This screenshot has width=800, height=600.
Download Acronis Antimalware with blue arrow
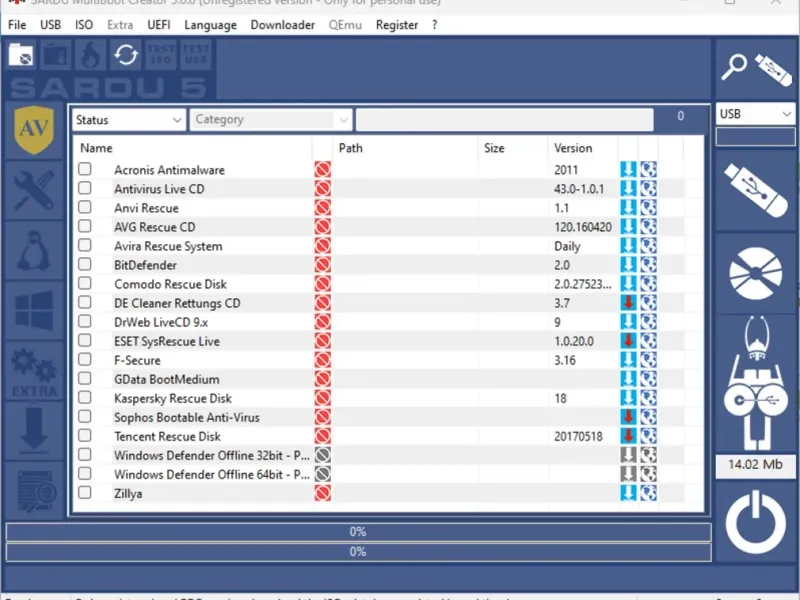pos(628,169)
